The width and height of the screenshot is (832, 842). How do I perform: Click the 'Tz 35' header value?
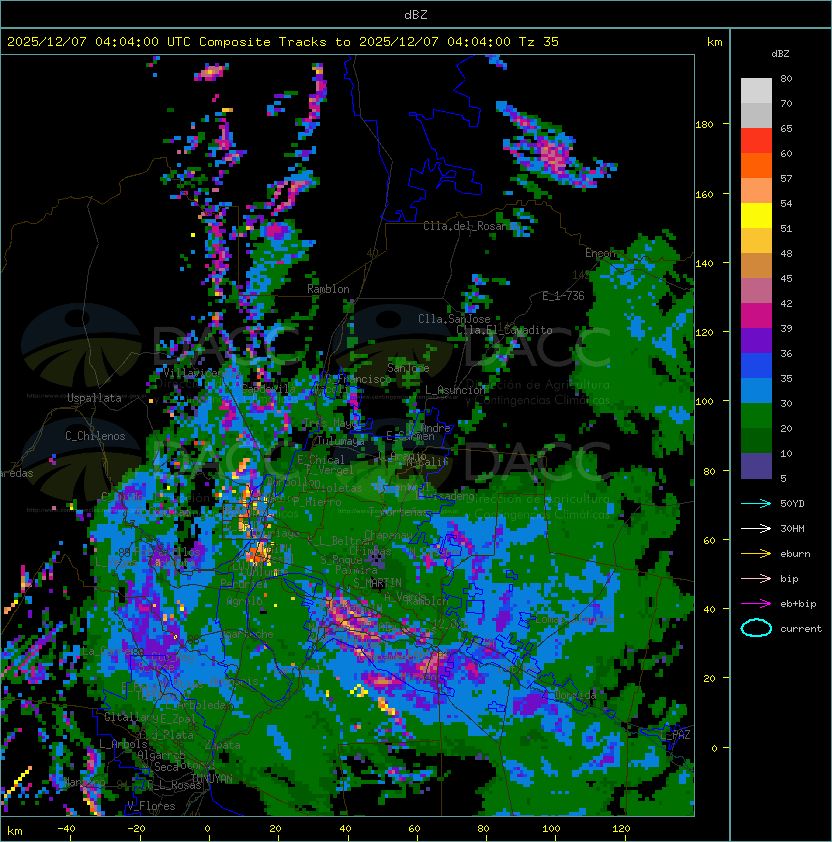click(539, 42)
